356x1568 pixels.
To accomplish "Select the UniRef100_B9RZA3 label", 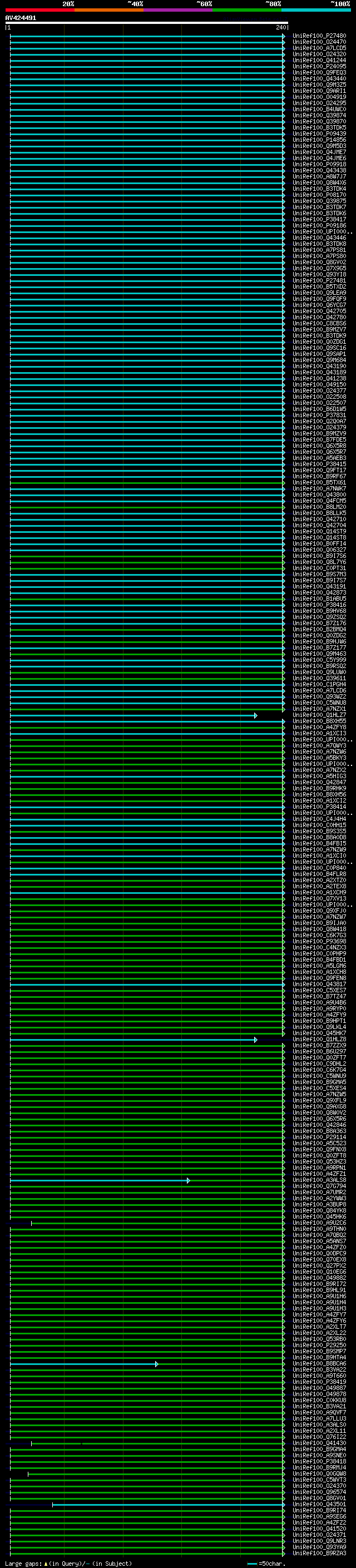I will [x=319, y=1554].
